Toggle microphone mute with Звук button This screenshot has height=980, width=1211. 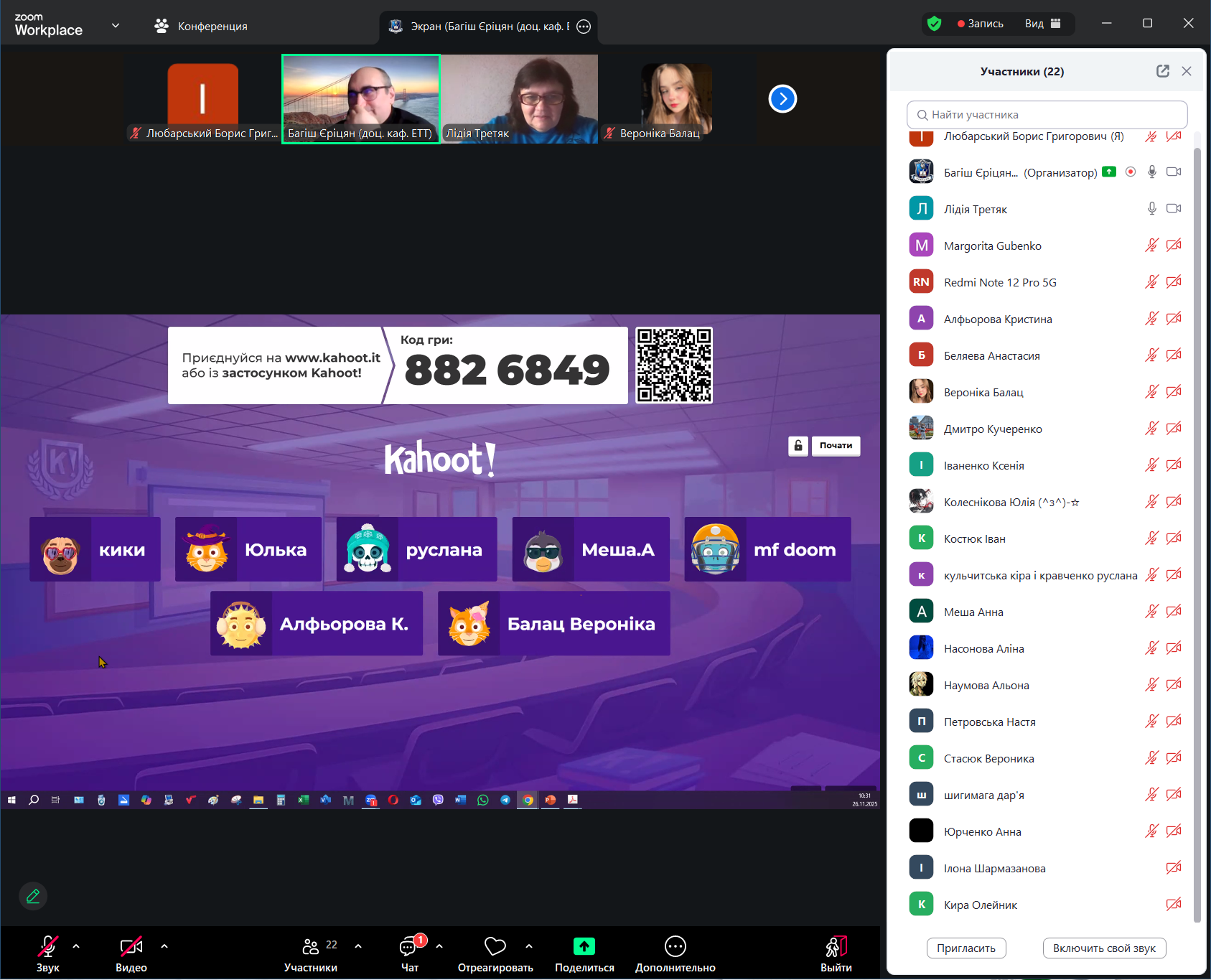click(48, 954)
